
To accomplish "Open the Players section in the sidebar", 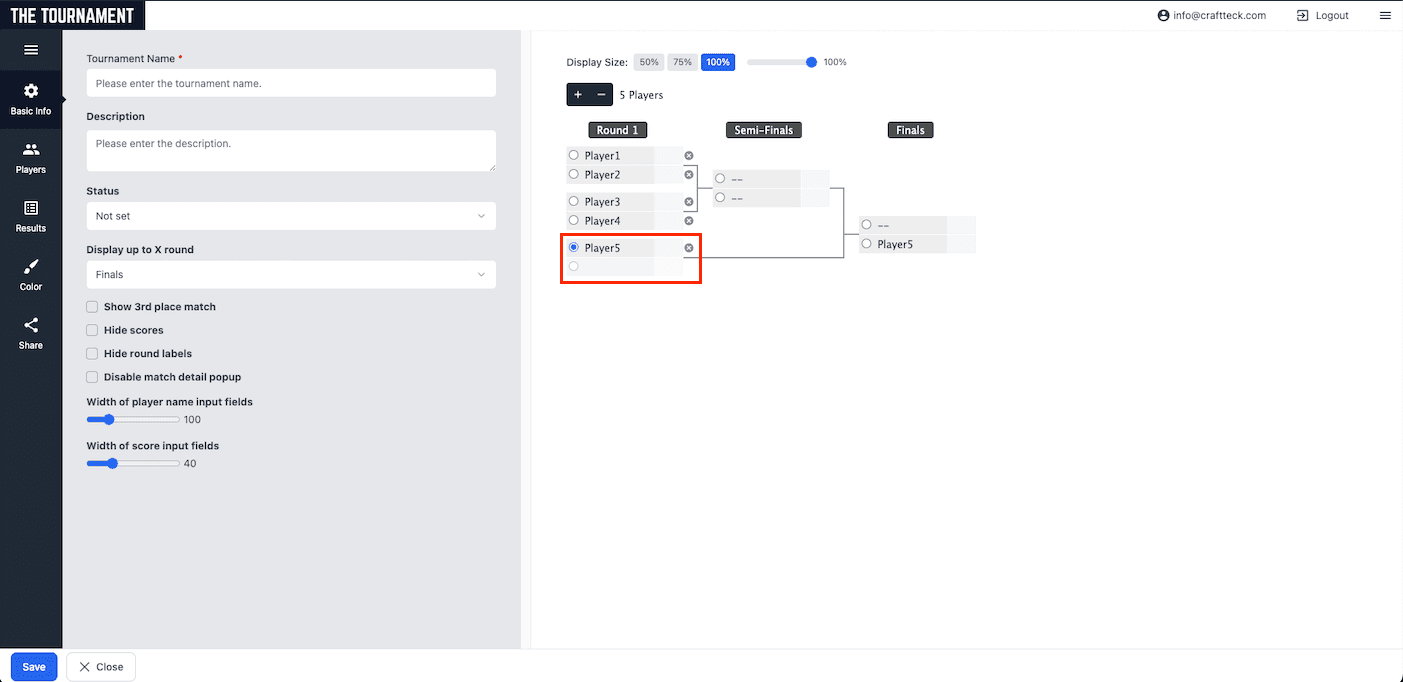I will point(31,158).
